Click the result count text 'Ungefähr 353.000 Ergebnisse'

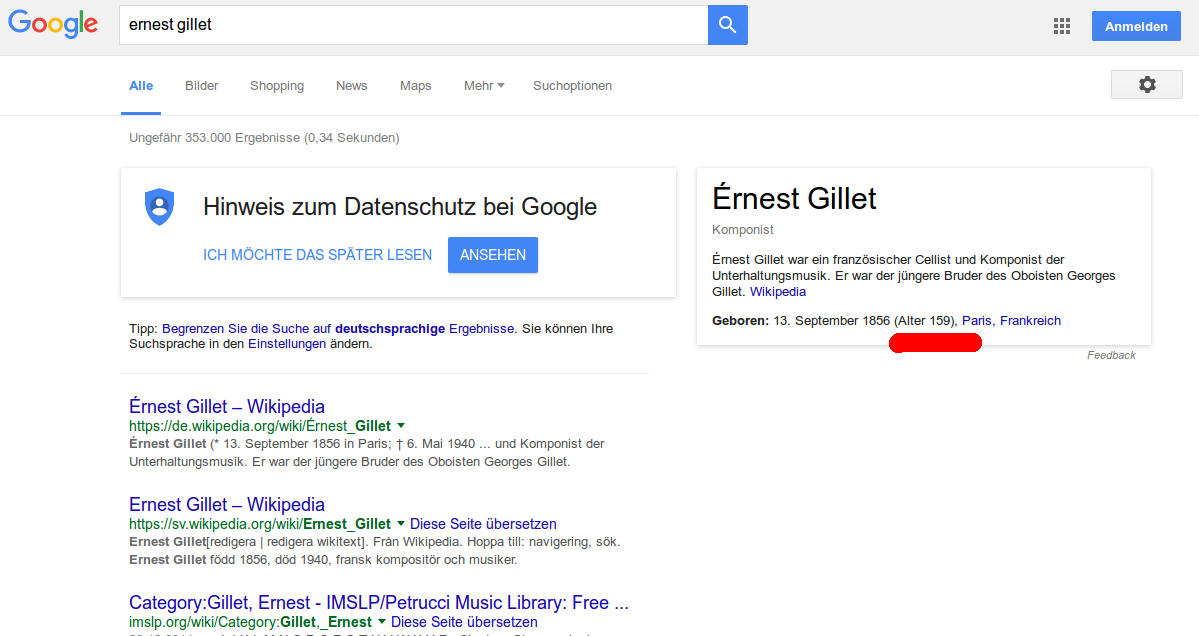214,138
